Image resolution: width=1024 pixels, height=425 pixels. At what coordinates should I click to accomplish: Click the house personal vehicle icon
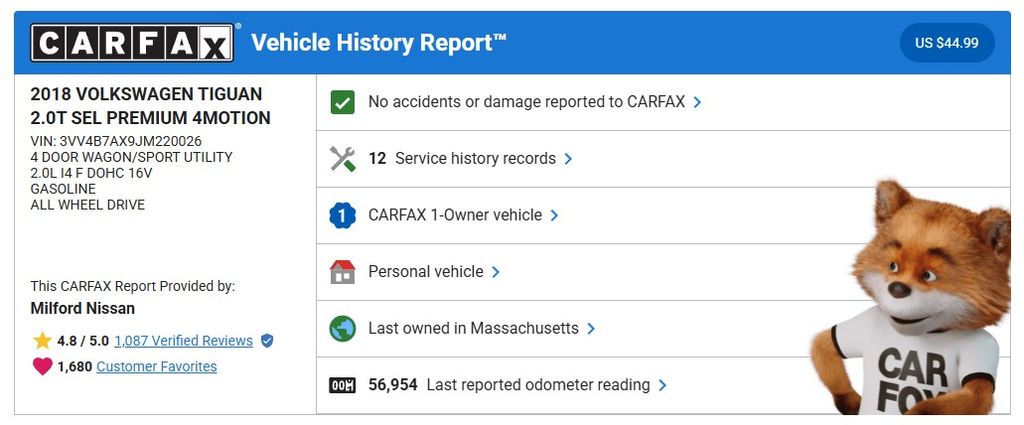point(343,272)
